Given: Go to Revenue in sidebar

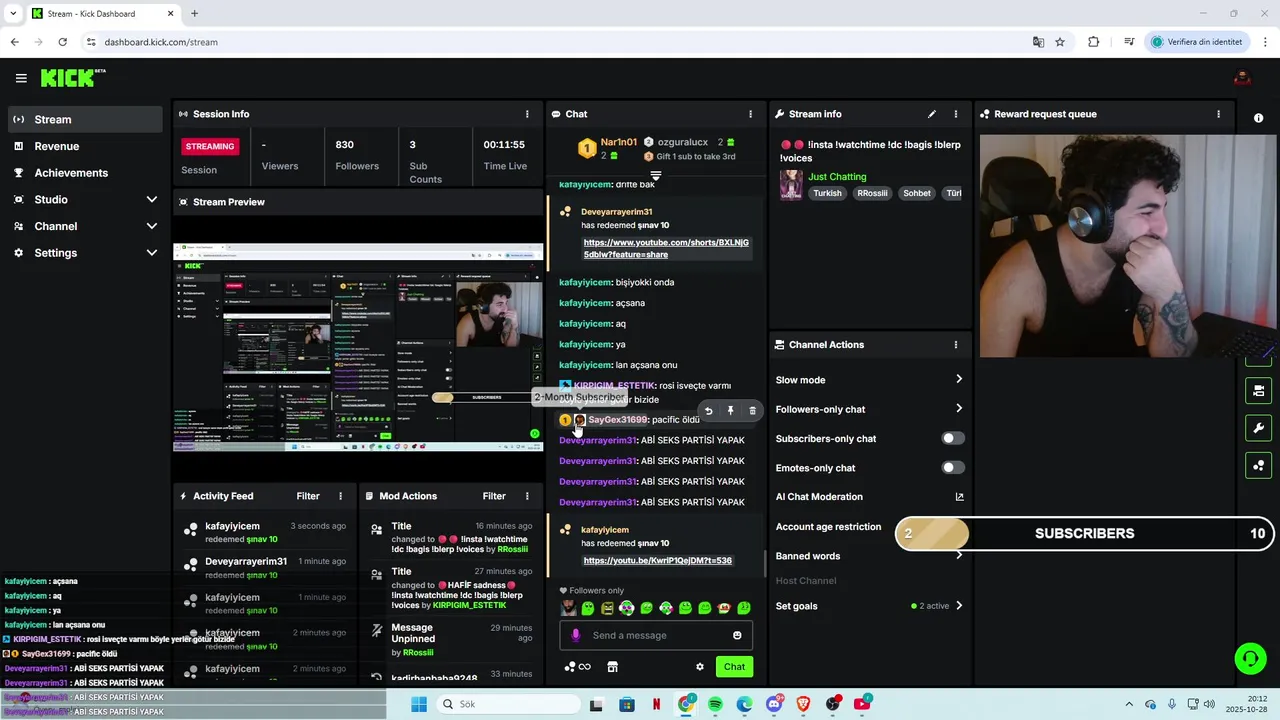Looking at the screenshot, I should 85,146.
